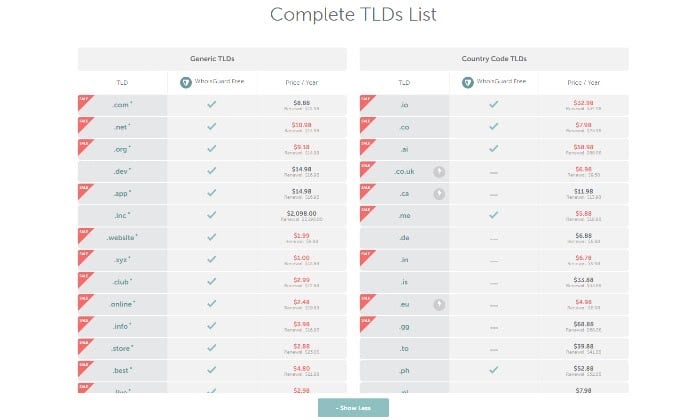The height and width of the screenshot is (420, 700).
Task: Select the Generic TLDs header
Action: 212,59
